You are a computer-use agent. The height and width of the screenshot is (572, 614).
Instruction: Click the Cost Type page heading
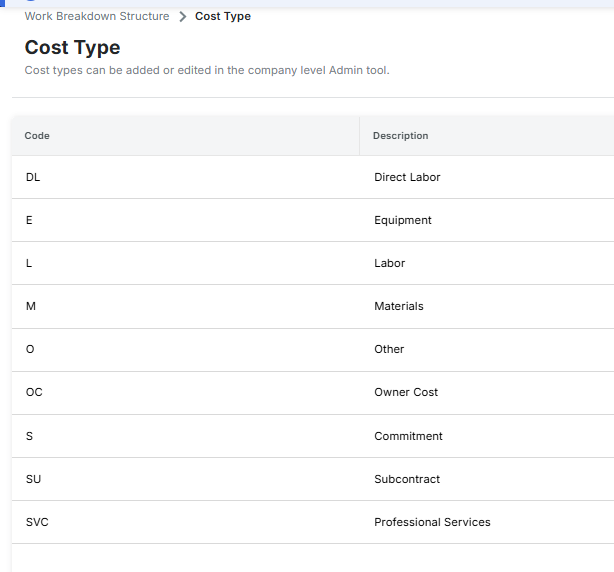click(72, 48)
